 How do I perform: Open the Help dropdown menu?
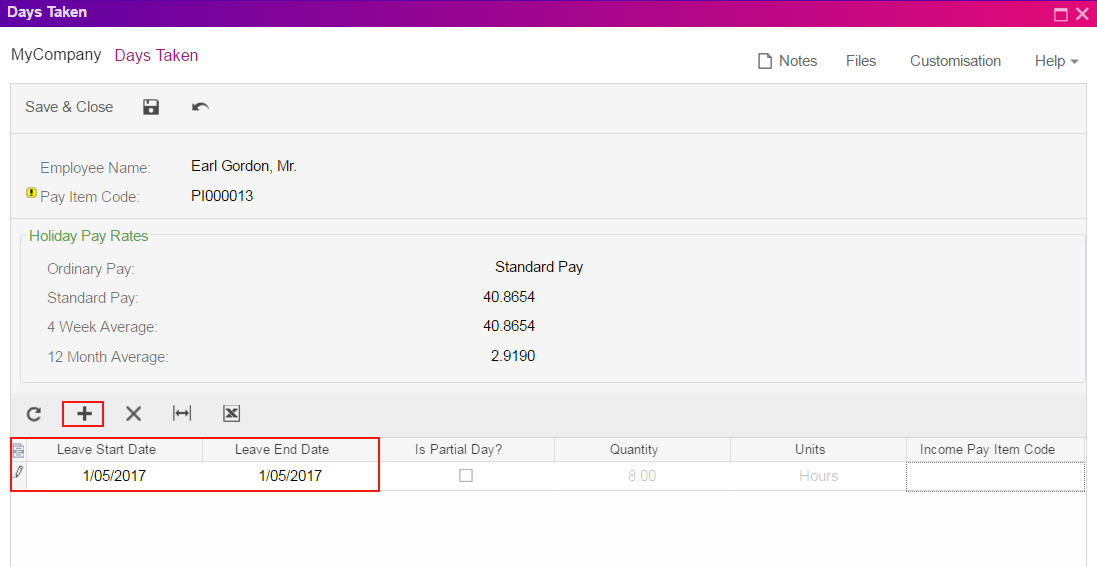point(1056,61)
